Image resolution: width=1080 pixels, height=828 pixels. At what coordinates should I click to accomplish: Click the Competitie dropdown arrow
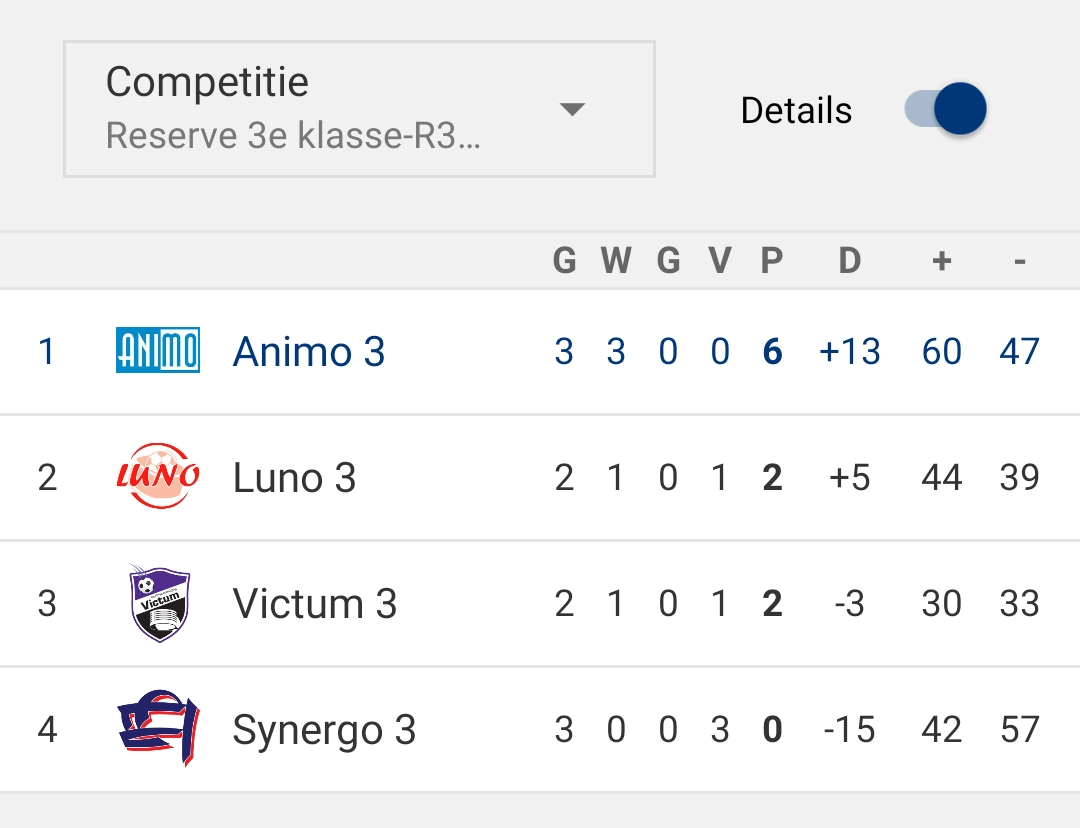[572, 109]
